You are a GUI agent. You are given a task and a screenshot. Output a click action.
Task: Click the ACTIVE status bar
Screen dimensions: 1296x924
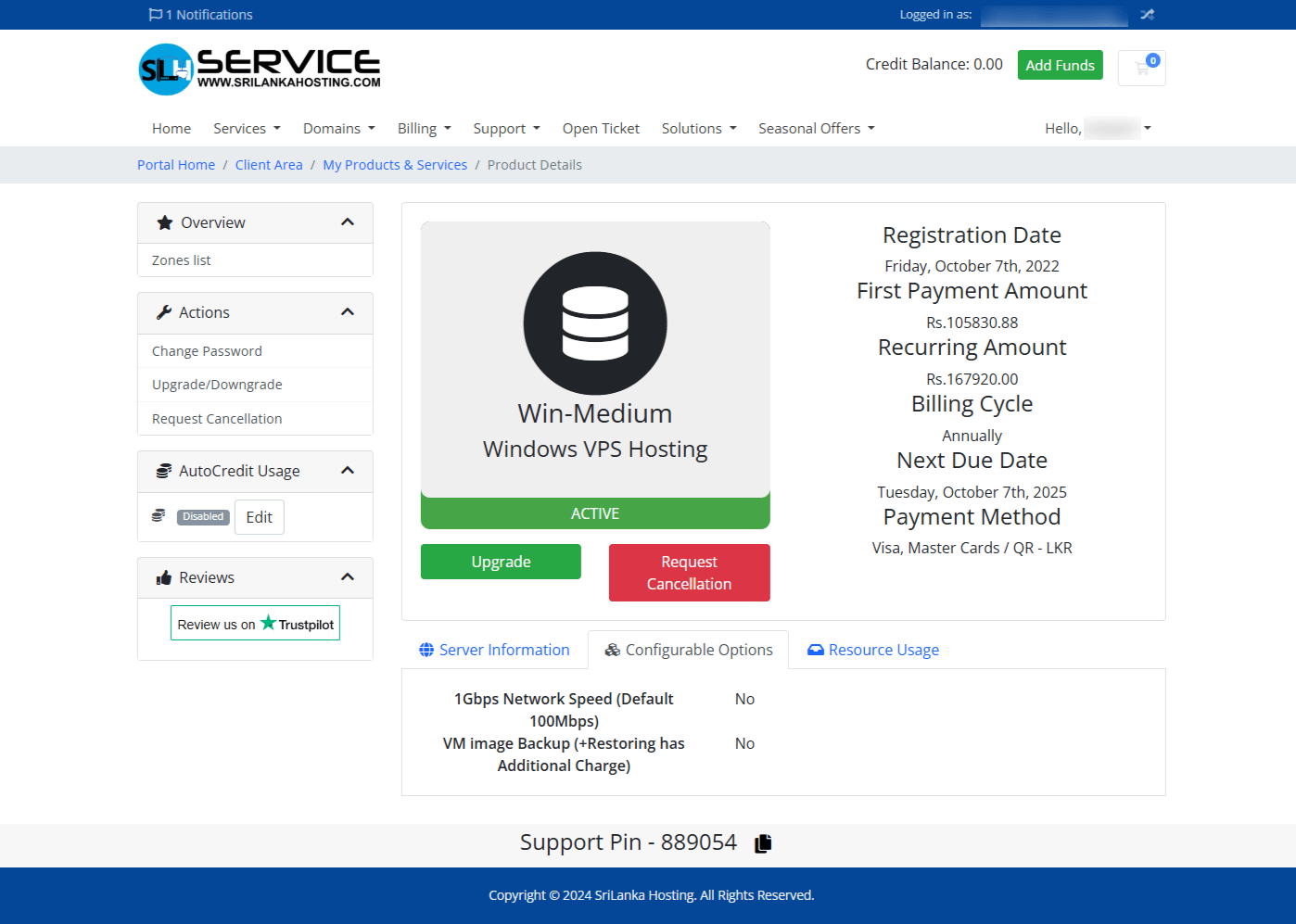pyautogui.click(x=595, y=513)
